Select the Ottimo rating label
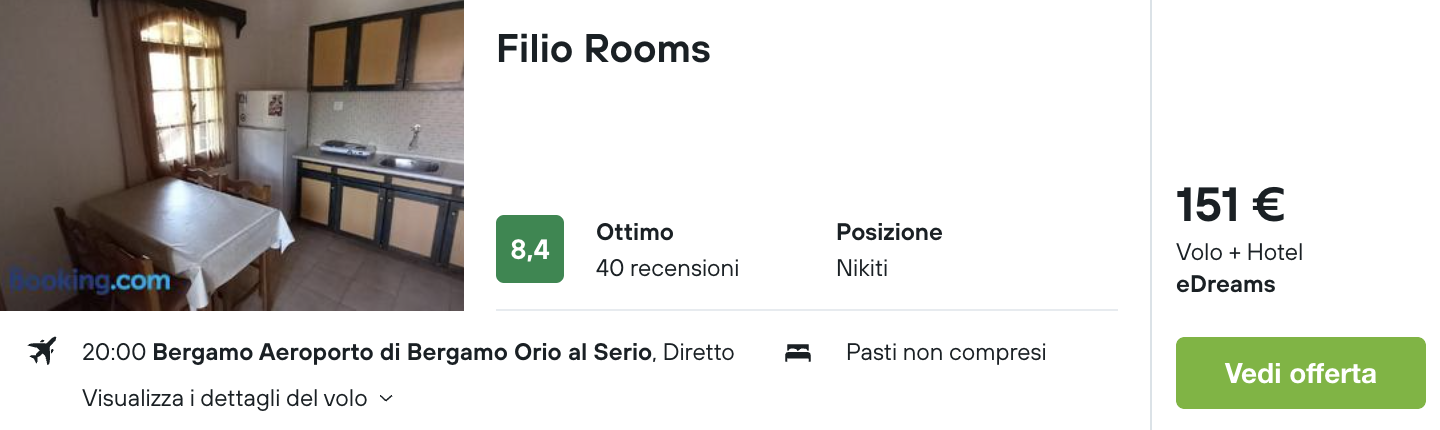The width and height of the screenshot is (1440, 430). tap(634, 232)
